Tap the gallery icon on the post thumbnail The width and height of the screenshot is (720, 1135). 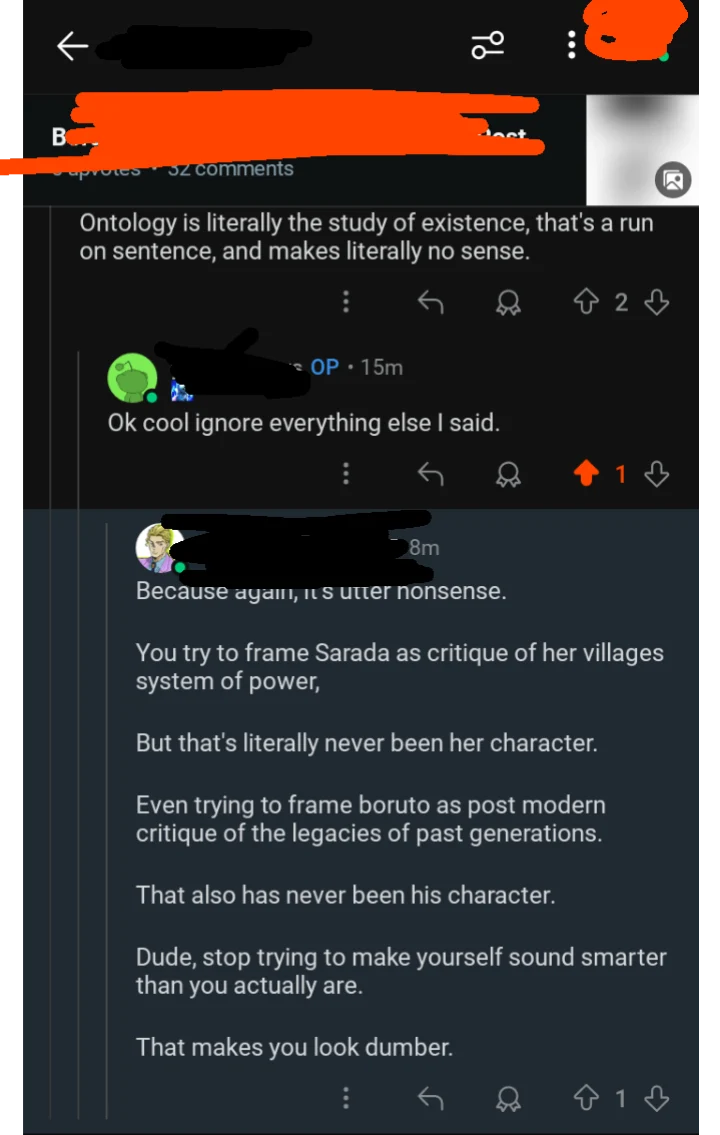coord(674,181)
